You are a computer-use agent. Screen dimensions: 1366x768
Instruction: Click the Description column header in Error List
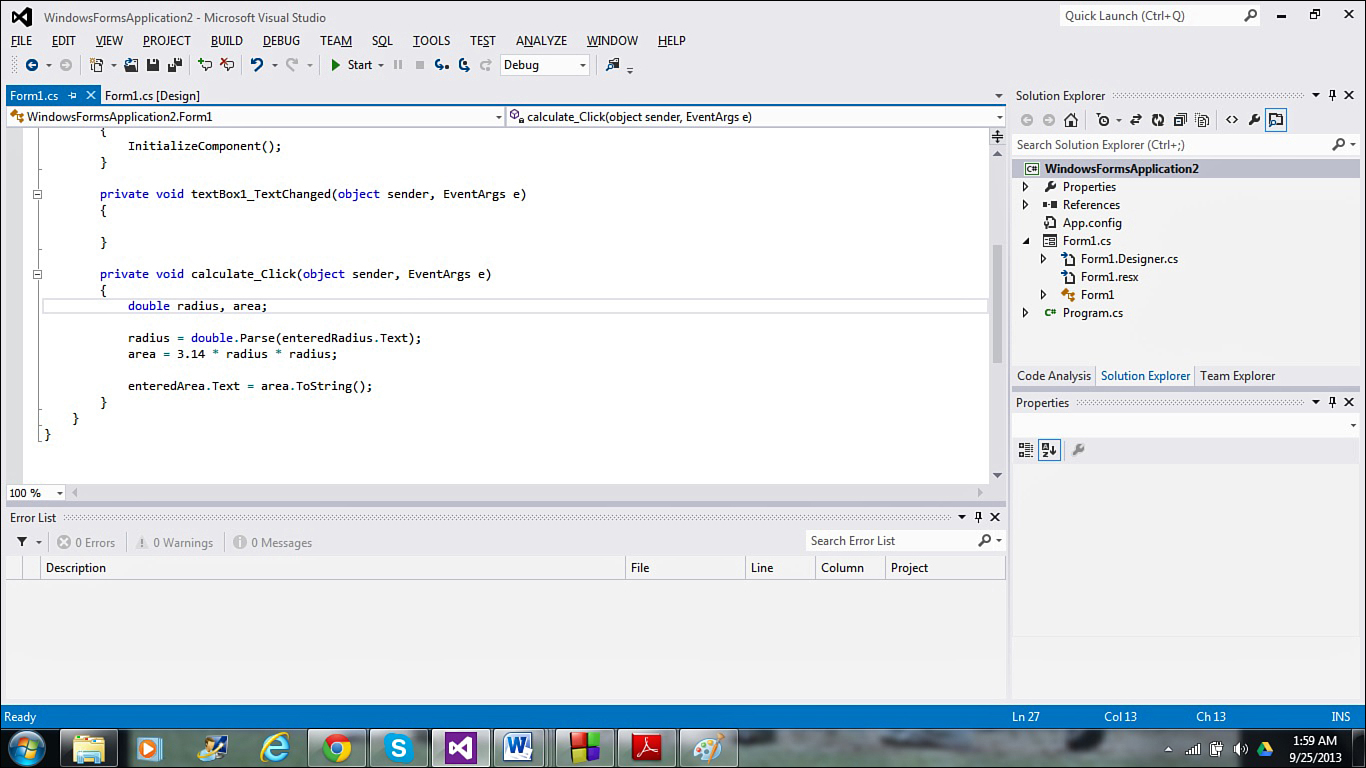click(334, 568)
